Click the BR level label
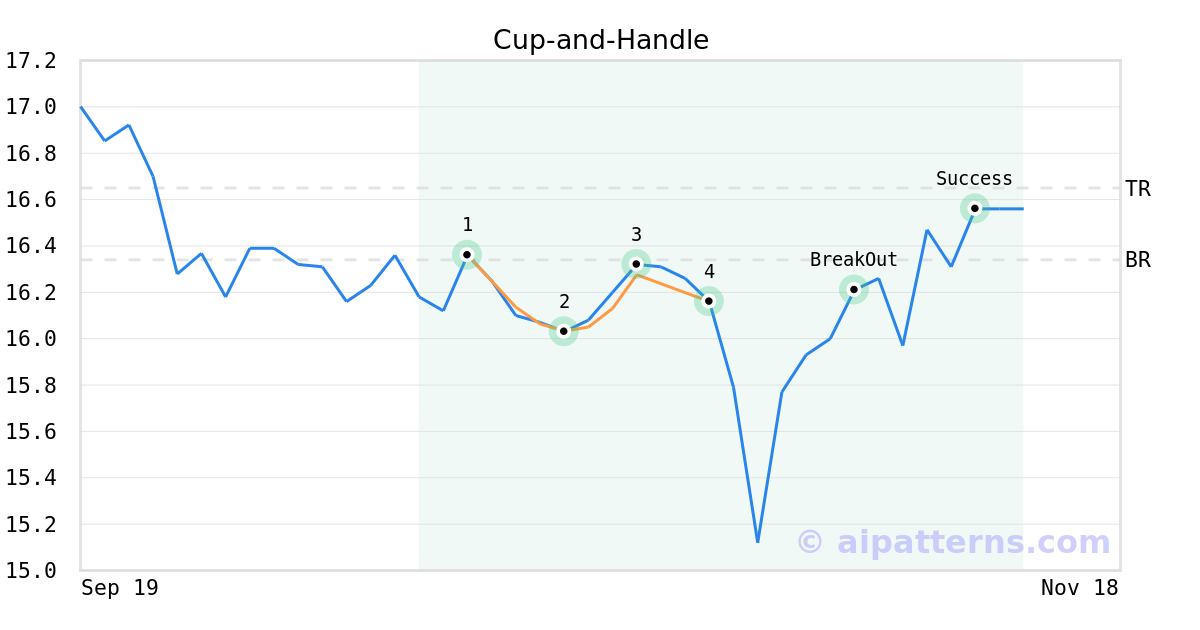The height and width of the screenshot is (630, 1200). point(1138,260)
